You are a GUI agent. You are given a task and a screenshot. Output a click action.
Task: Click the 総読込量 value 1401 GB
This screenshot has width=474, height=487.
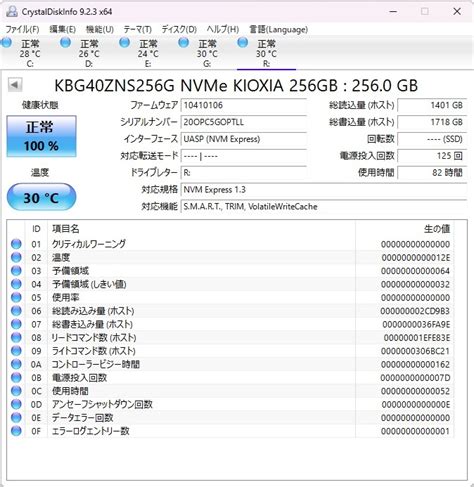(432, 105)
